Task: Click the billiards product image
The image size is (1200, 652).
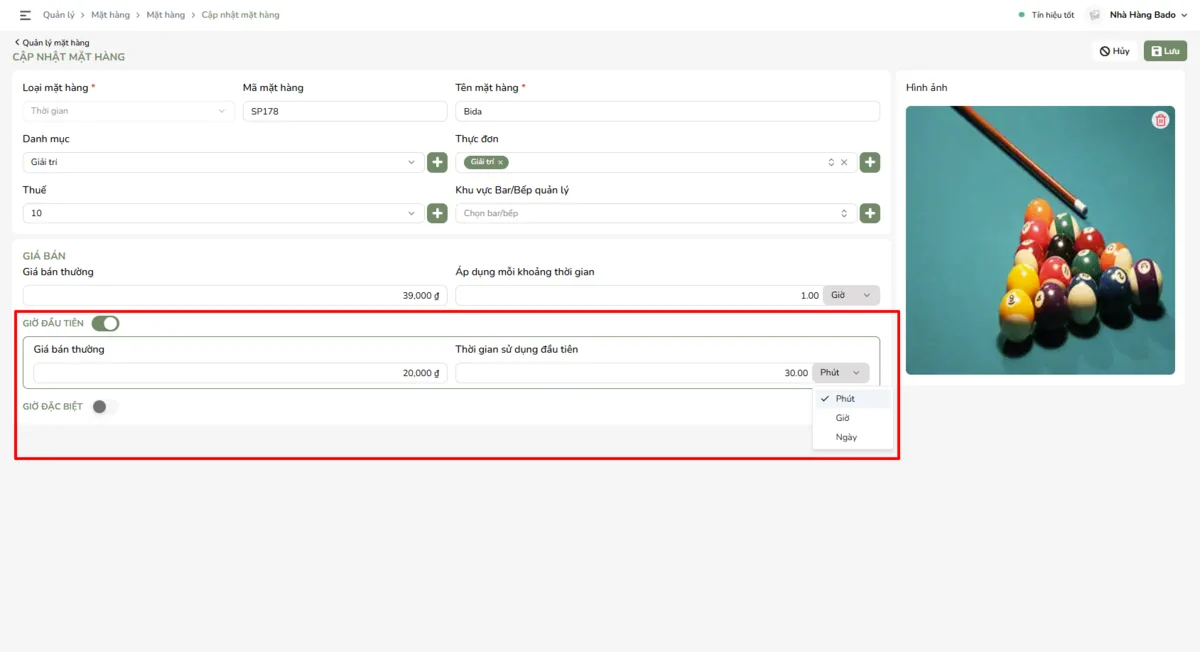Action: (x=1040, y=240)
